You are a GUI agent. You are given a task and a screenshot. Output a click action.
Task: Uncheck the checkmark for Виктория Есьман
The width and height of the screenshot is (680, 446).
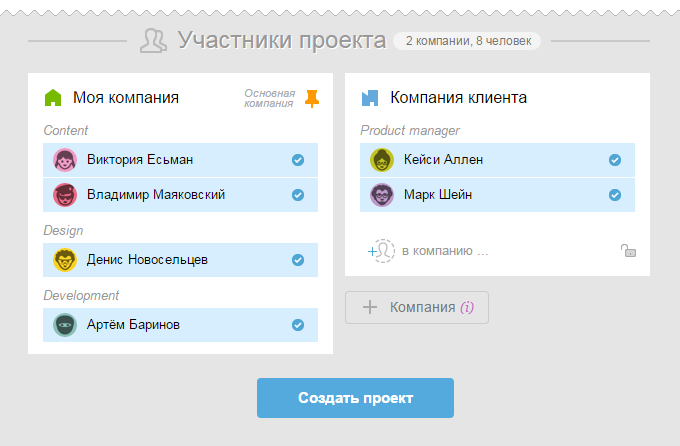point(298,160)
